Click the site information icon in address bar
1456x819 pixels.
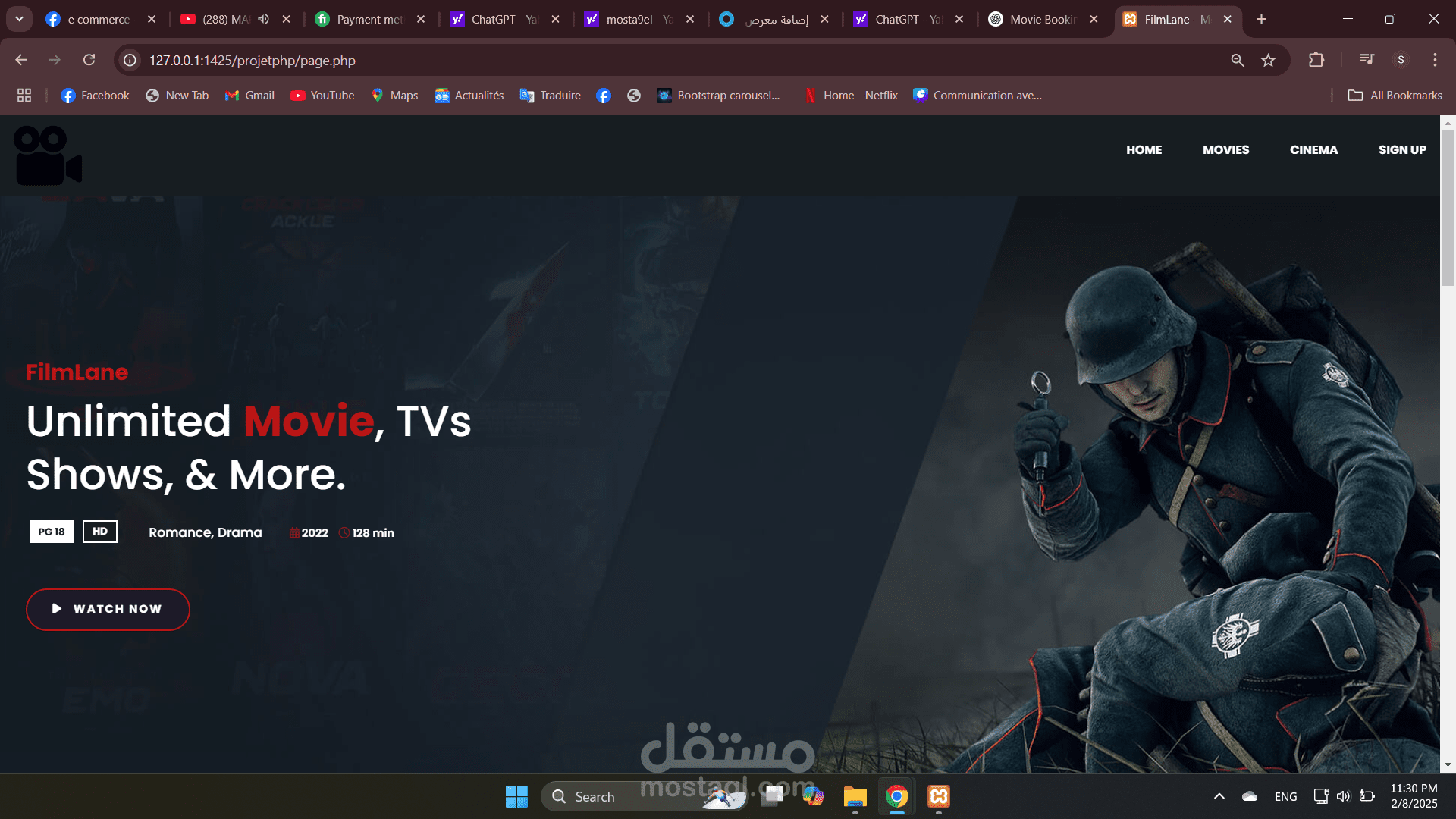coord(130,60)
